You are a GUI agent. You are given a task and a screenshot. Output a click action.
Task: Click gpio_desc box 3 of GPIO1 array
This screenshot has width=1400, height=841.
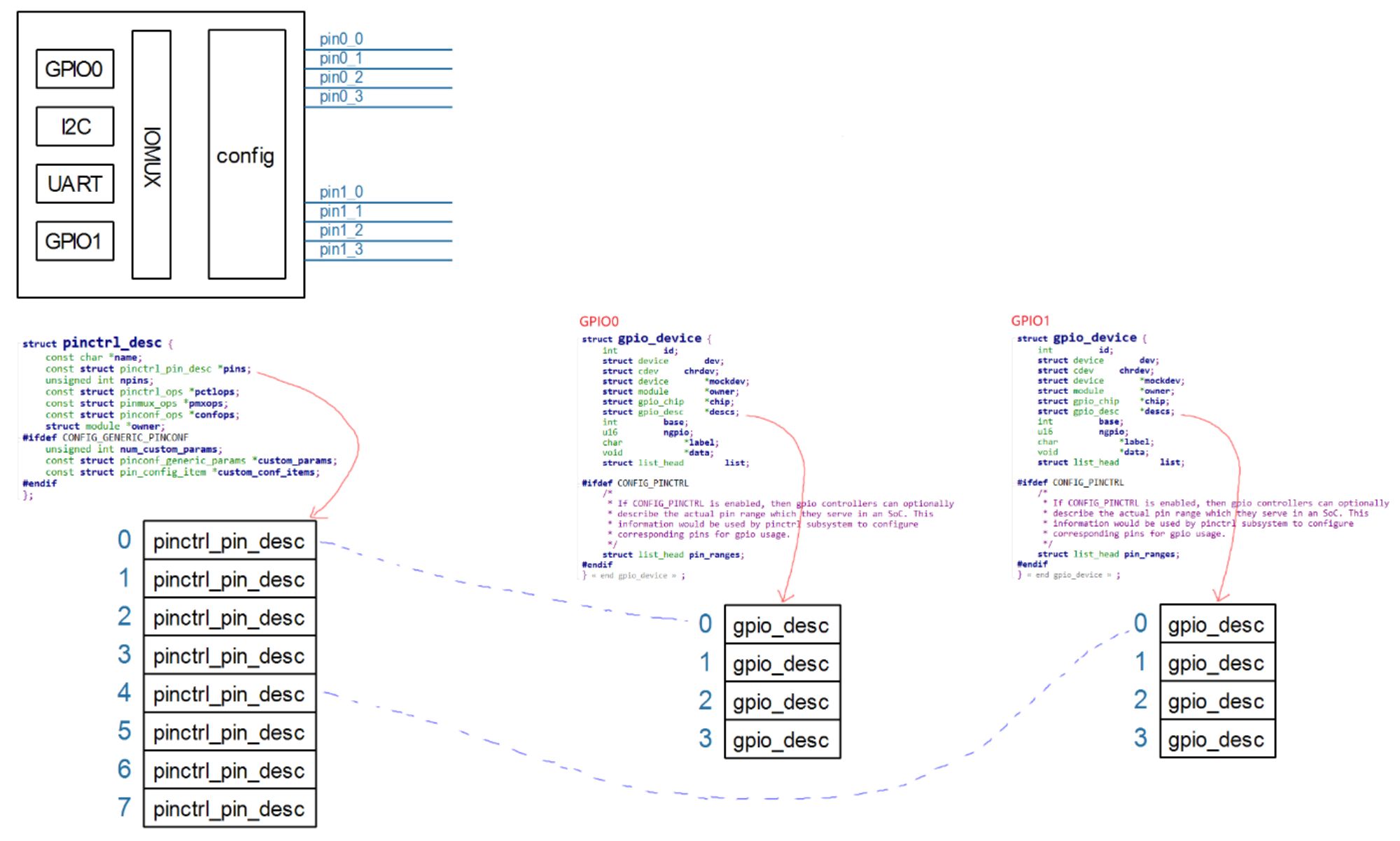[x=1217, y=739]
